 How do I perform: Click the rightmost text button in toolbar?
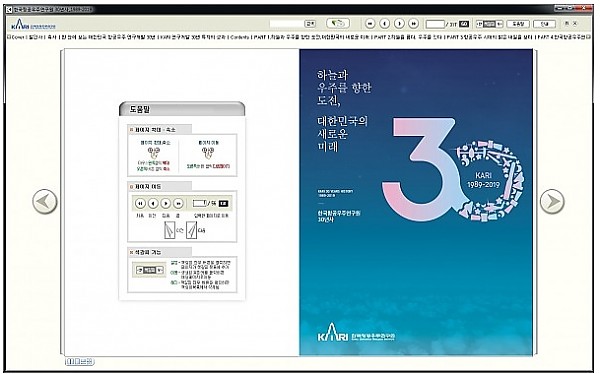544,24
